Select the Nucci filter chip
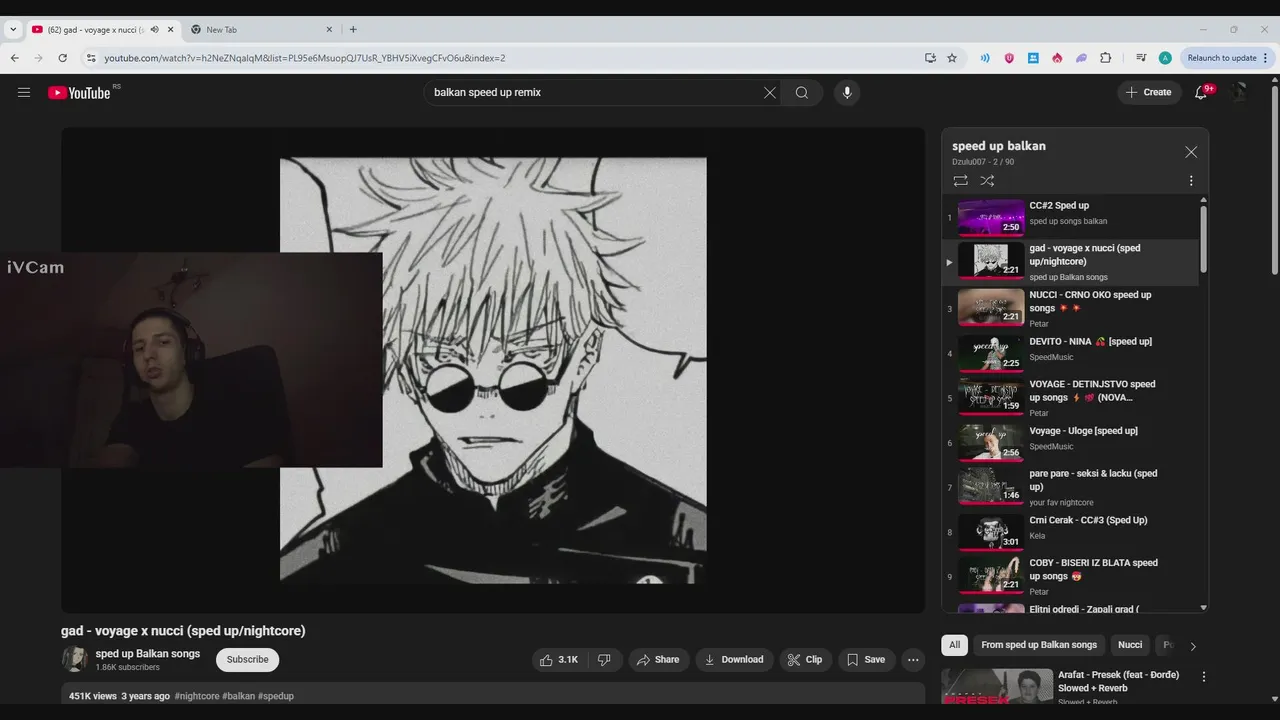 pos(1130,645)
